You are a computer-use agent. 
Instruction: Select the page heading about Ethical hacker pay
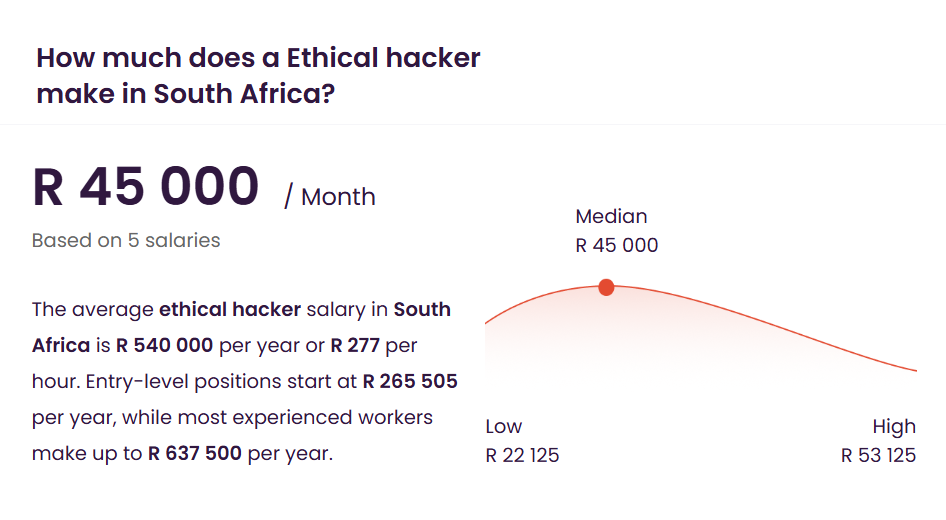click(258, 75)
